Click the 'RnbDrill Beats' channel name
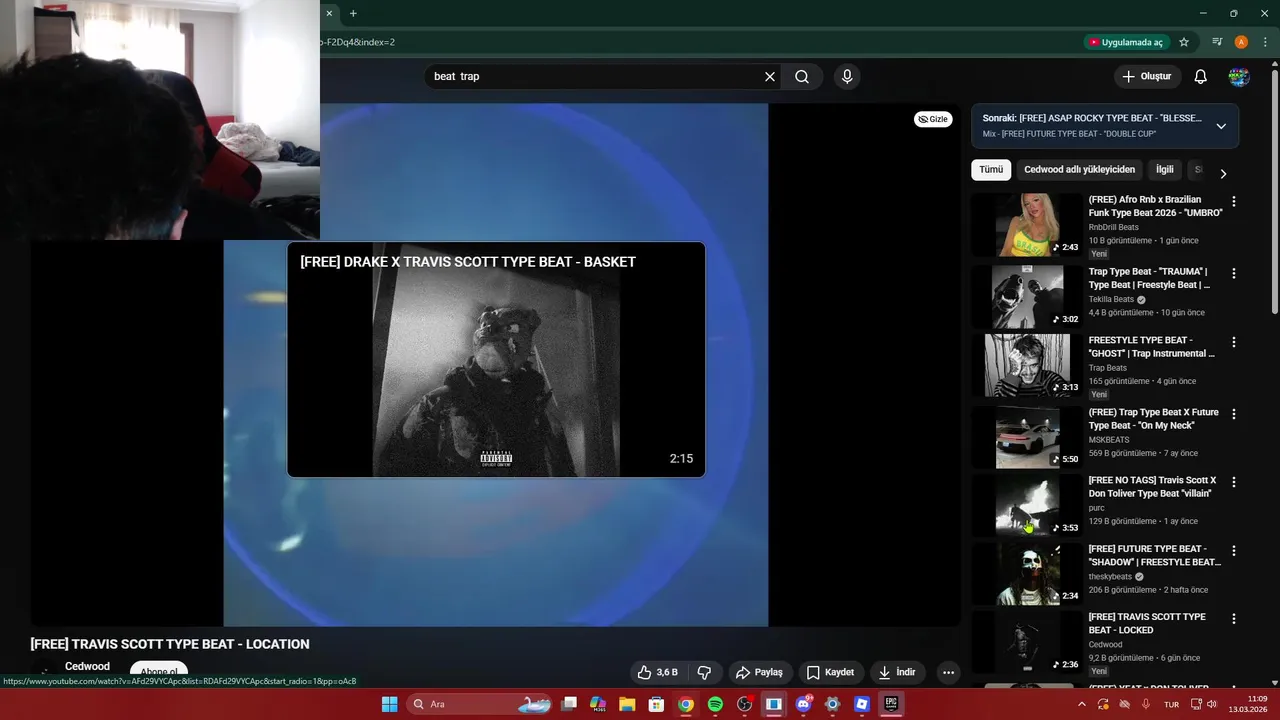1280x720 pixels. coord(1113,227)
